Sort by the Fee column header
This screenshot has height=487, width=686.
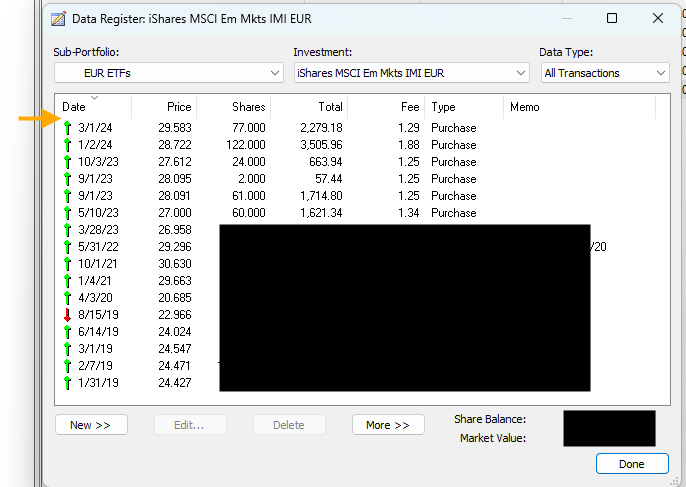click(x=386, y=107)
